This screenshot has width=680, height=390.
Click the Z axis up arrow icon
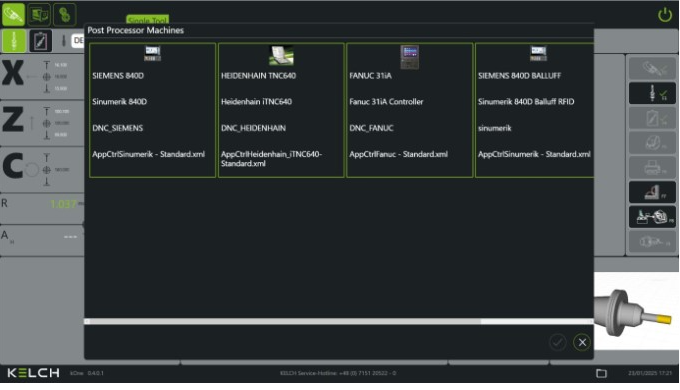(x=31, y=123)
